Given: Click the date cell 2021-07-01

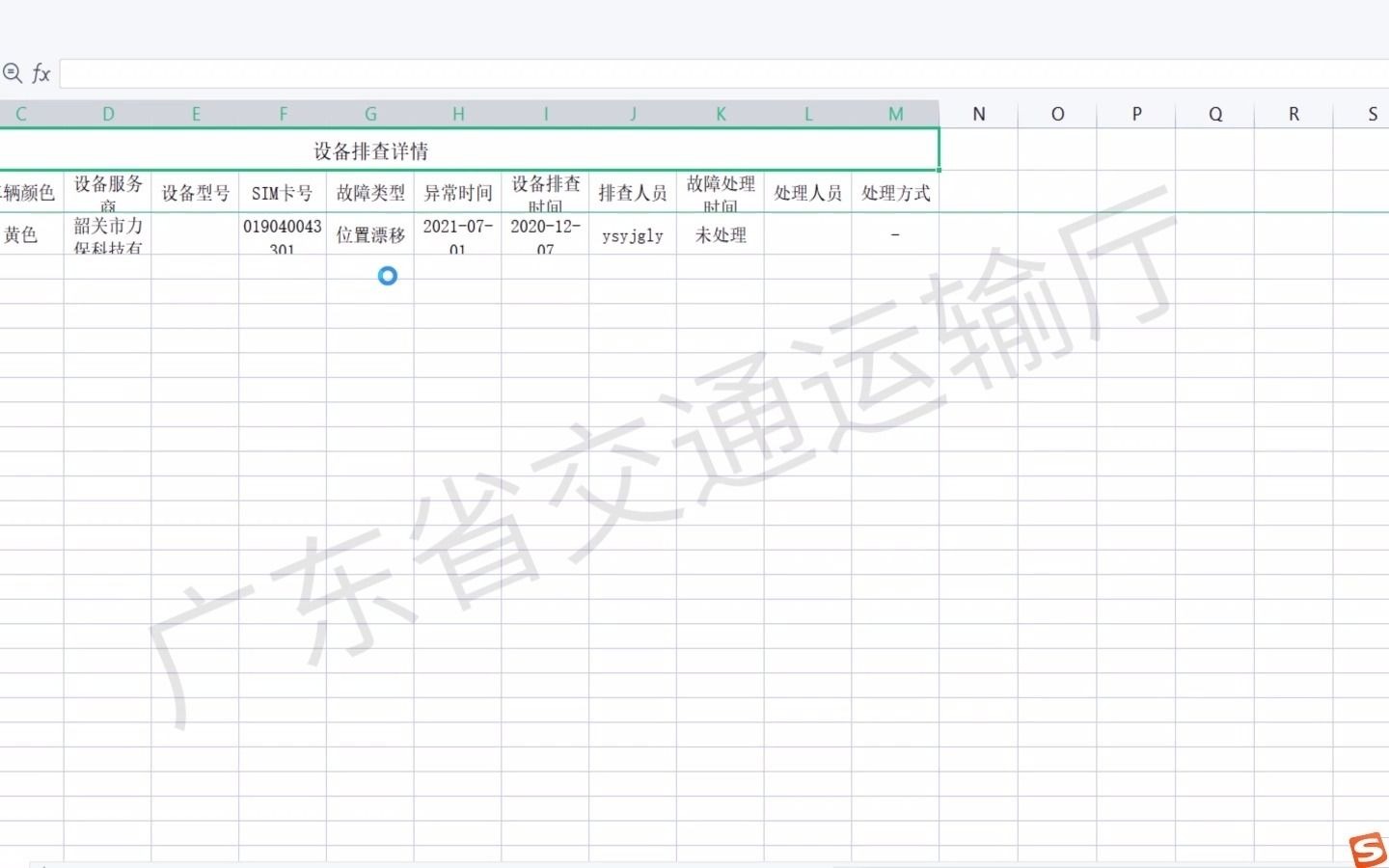Looking at the screenshot, I should [x=458, y=234].
